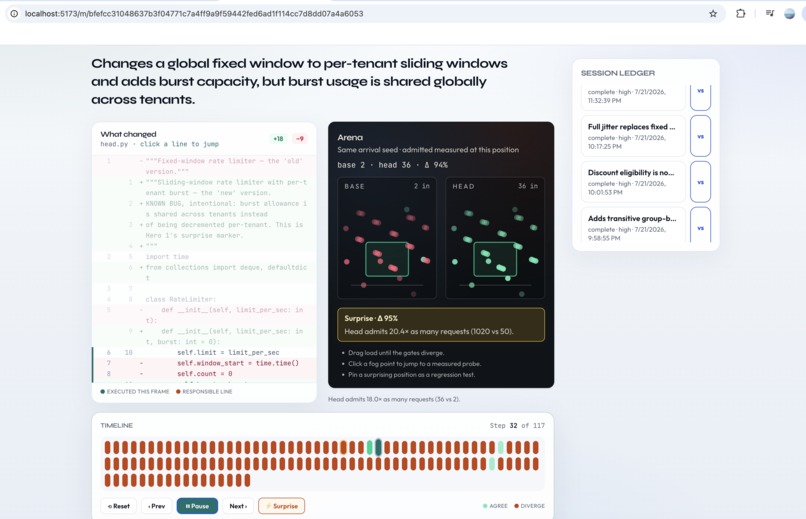Click the +18 additions badge
The width and height of the screenshot is (806, 519).
pos(278,139)
